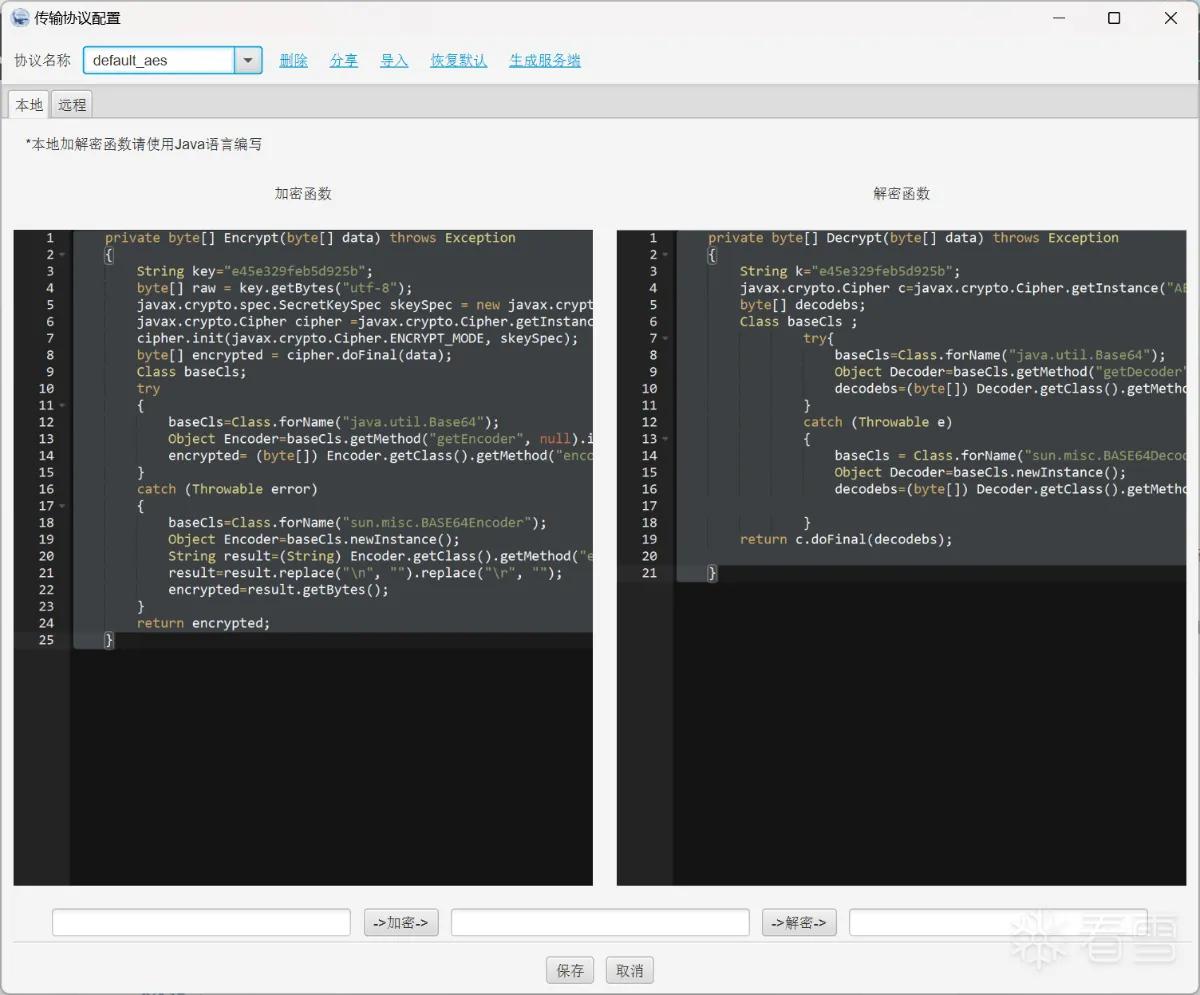The image size is (1200, 995).
Task: Focus the output field right of 解密
Action: coord(998,922)
